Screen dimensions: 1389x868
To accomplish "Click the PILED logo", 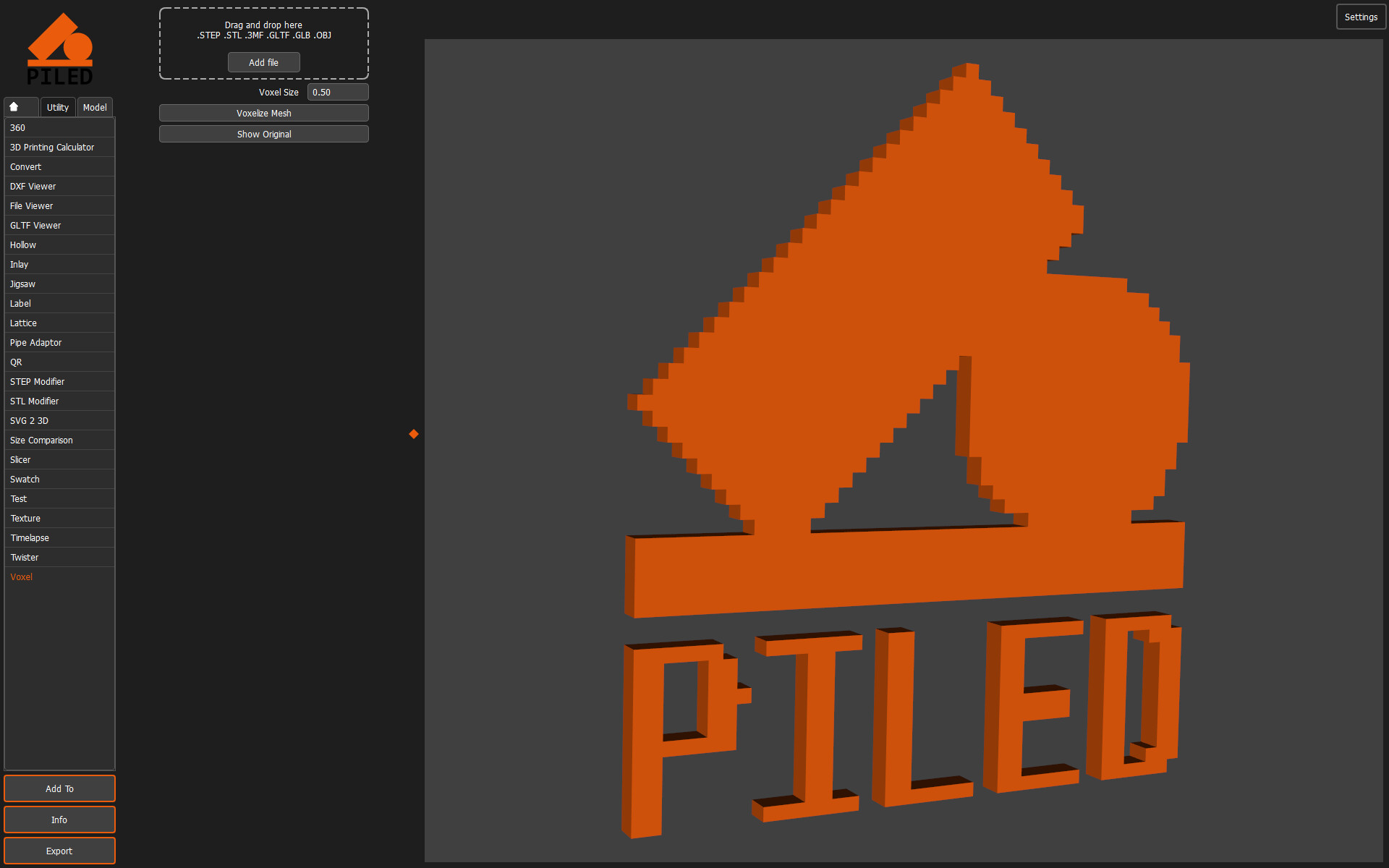I will pos(60,49).
